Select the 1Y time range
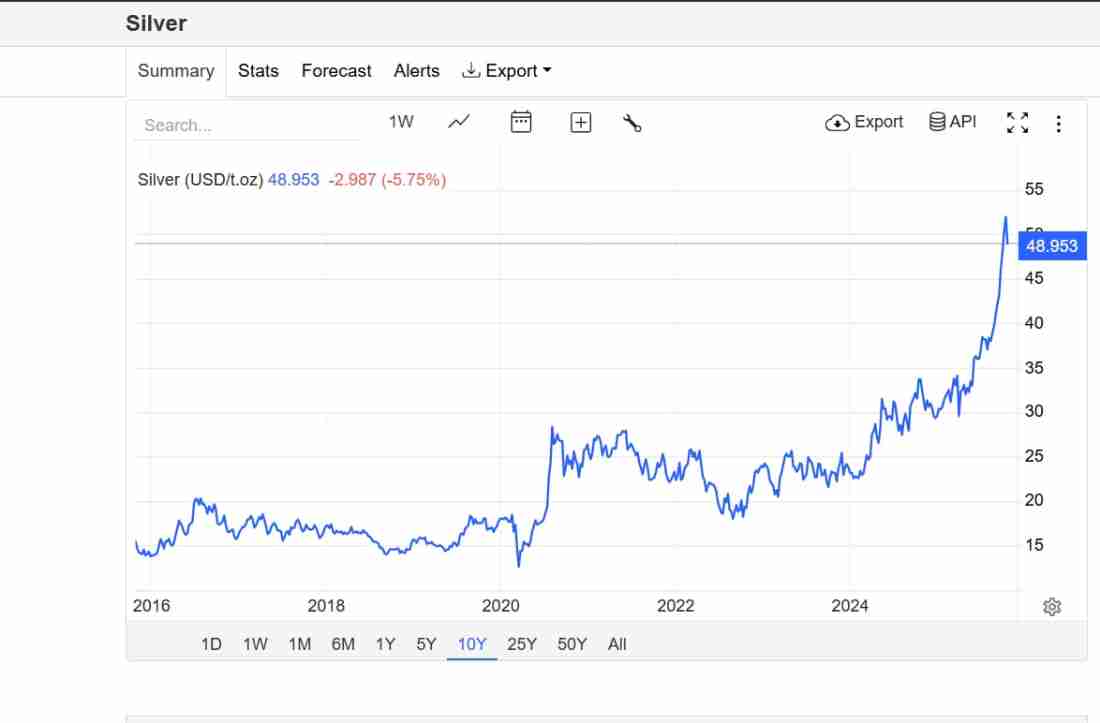This screenshot has width=1100, height=723. click(x=385, y=644)
